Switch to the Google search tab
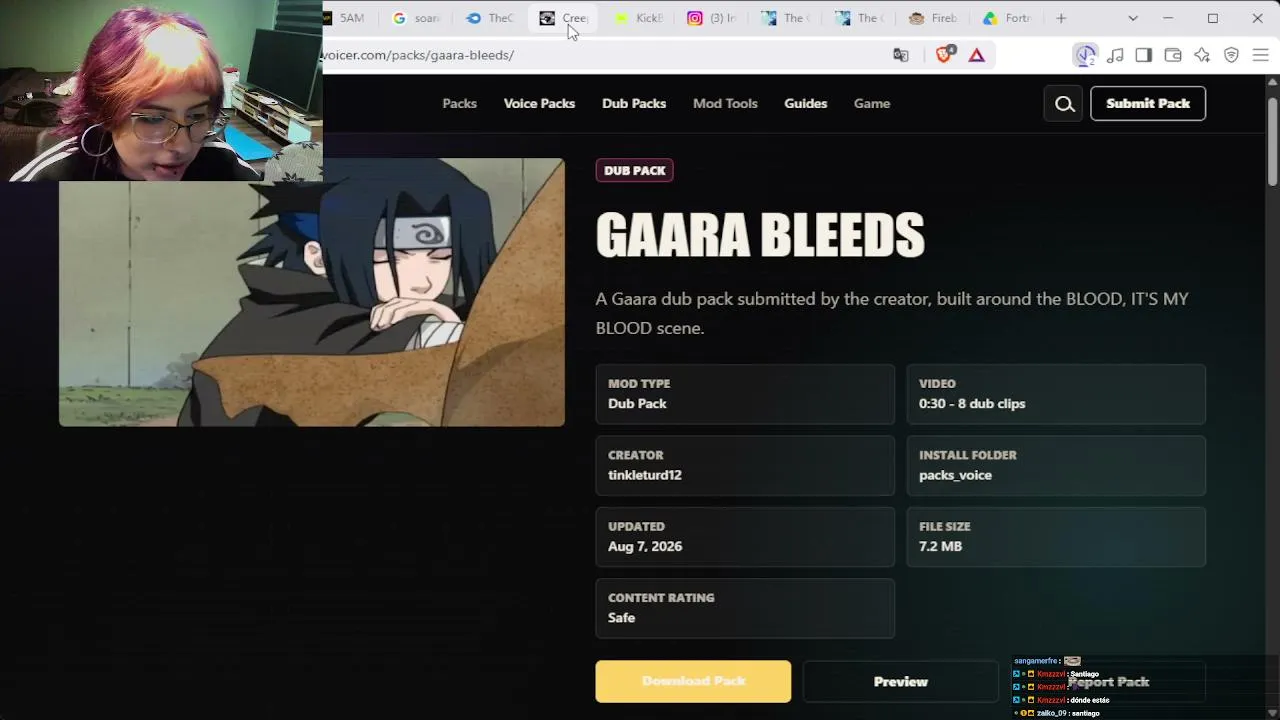 416,18
